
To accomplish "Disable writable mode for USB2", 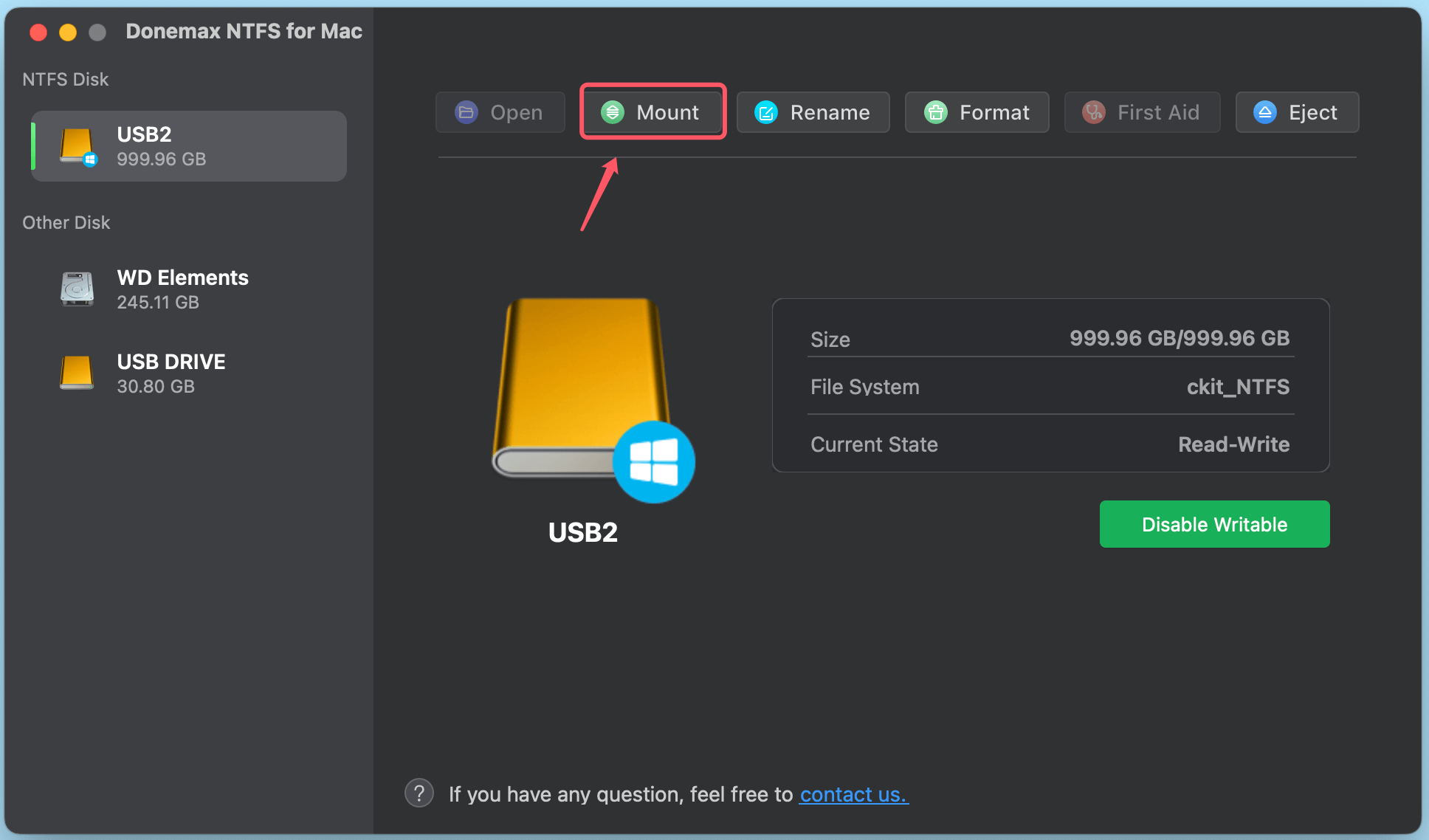I will (x=1213, y=524).
